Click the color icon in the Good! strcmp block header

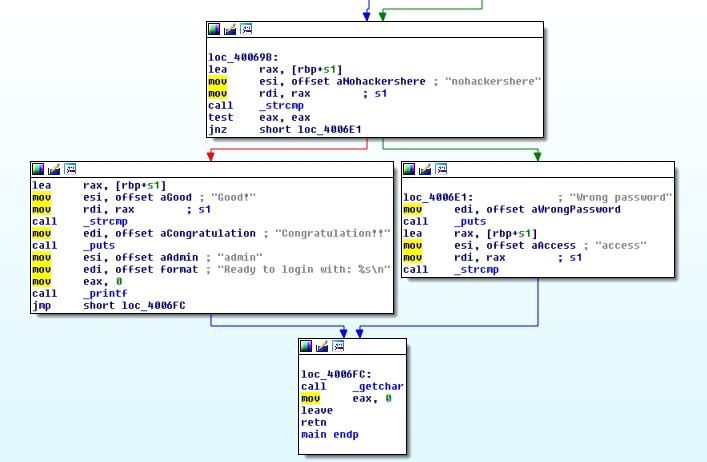38,169
